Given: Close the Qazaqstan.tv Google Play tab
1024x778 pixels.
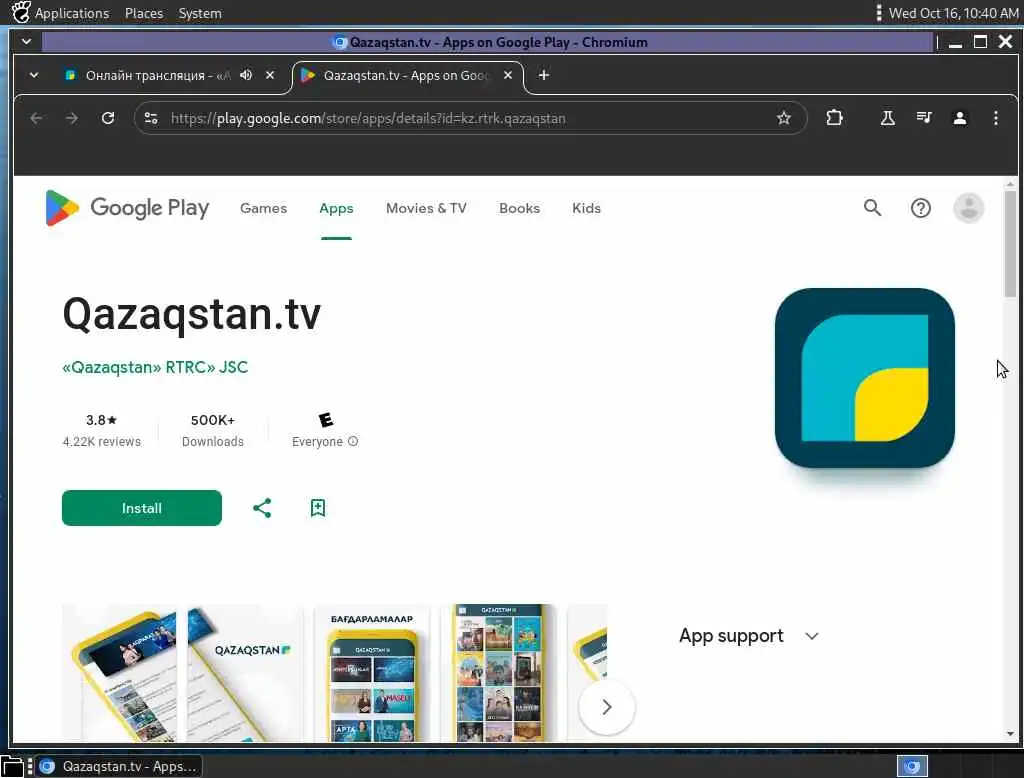Looking at the screenshot, I should coord(507,75).
